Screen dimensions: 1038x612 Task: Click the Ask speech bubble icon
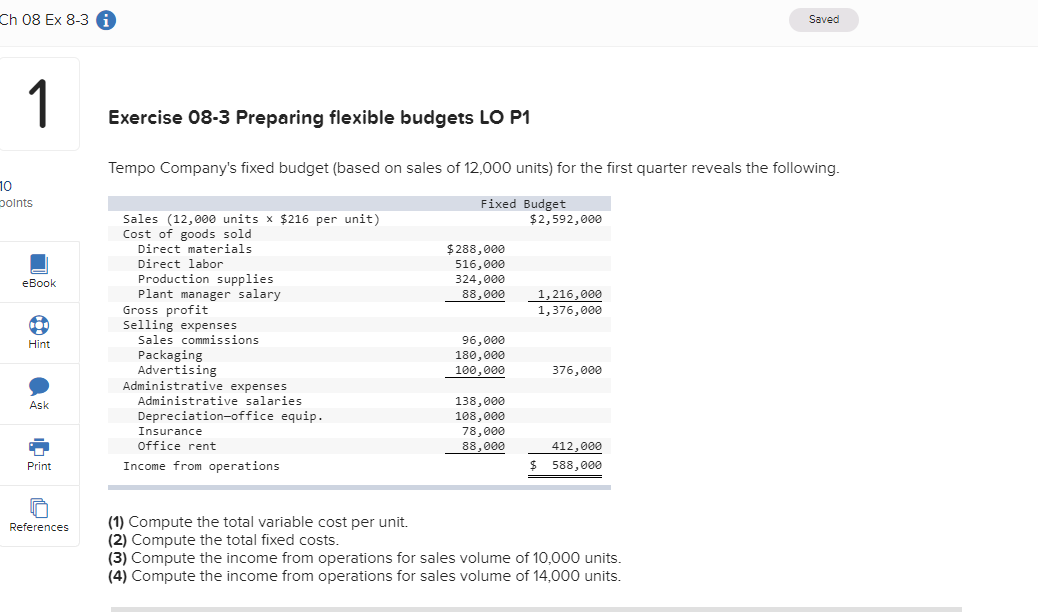click(x=39, y=385)
